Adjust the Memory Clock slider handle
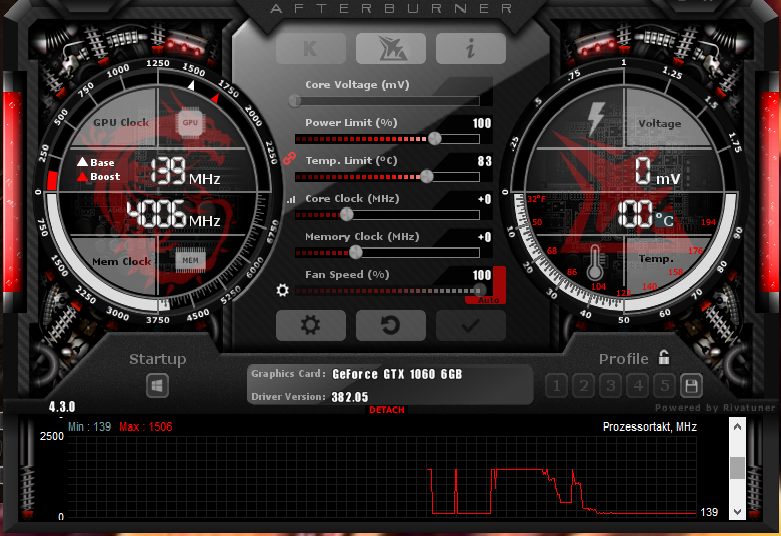Image resolution: width=781 pixels, height=536 pixels. coord(356,253)
